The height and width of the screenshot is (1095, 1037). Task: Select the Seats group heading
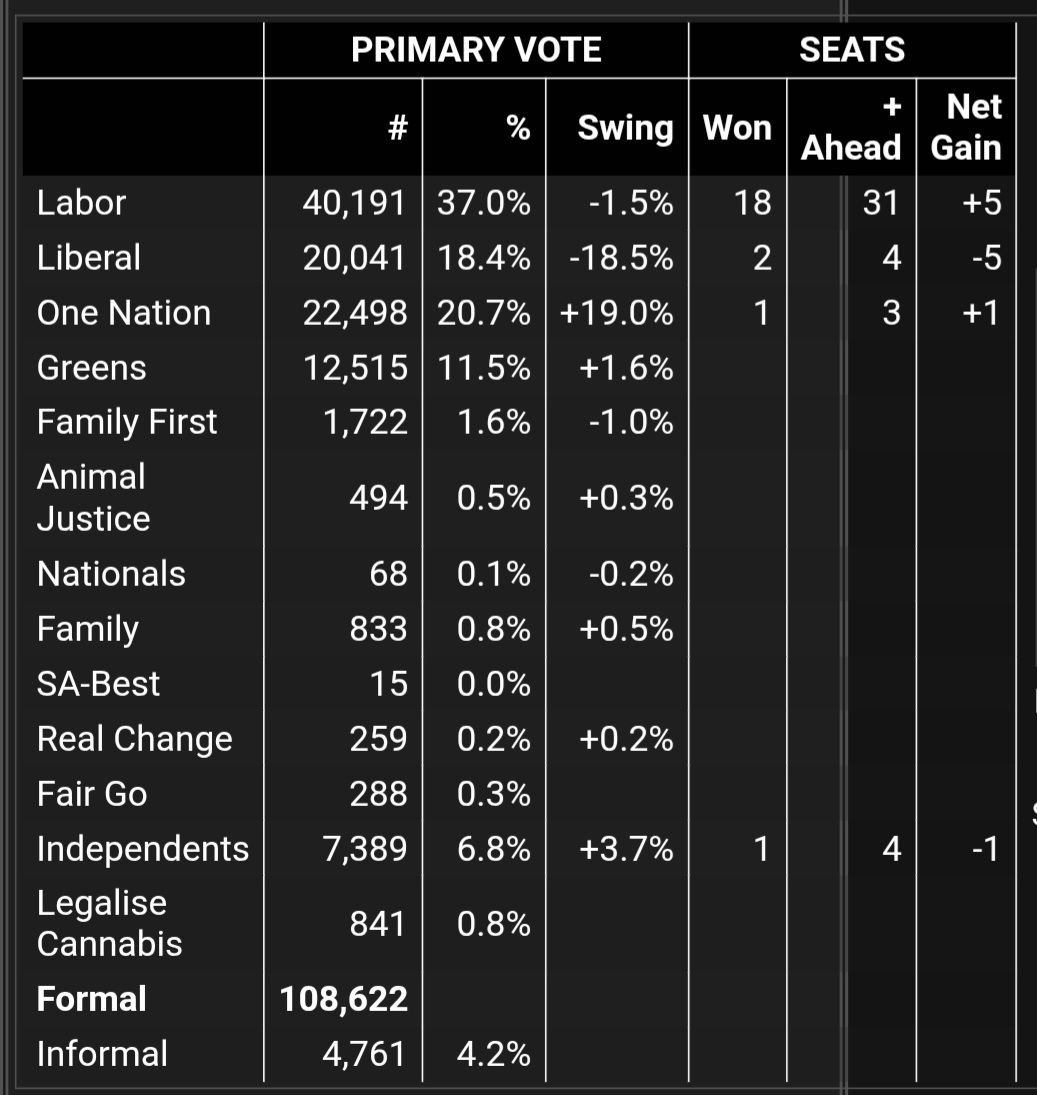click(x=852, y=50)
